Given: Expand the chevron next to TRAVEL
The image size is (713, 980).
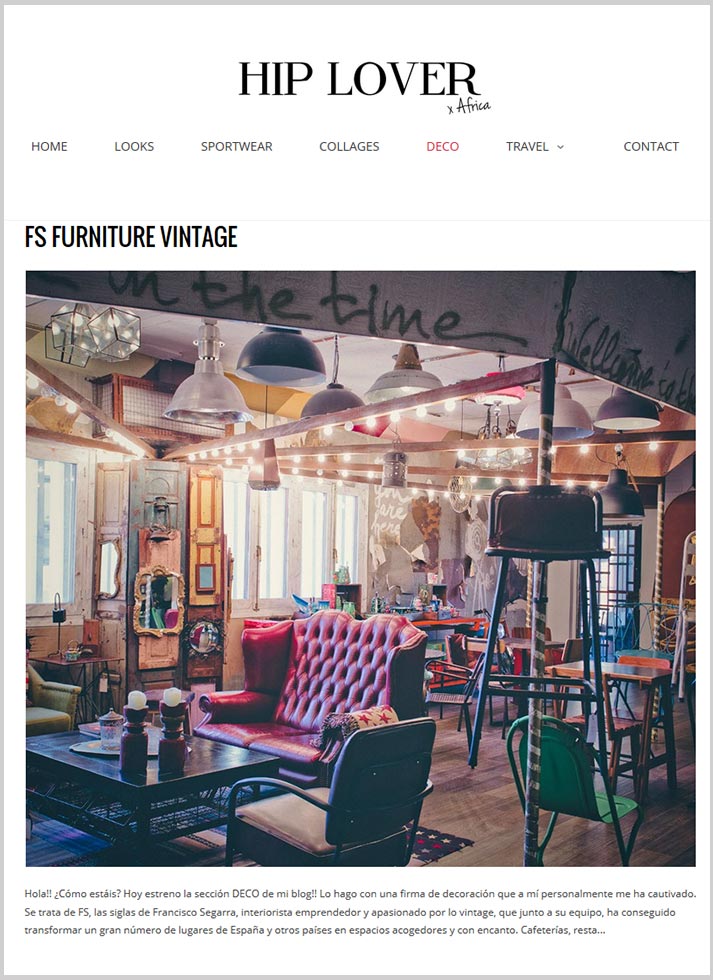Looking at the screenshot, I should point(560,147).
